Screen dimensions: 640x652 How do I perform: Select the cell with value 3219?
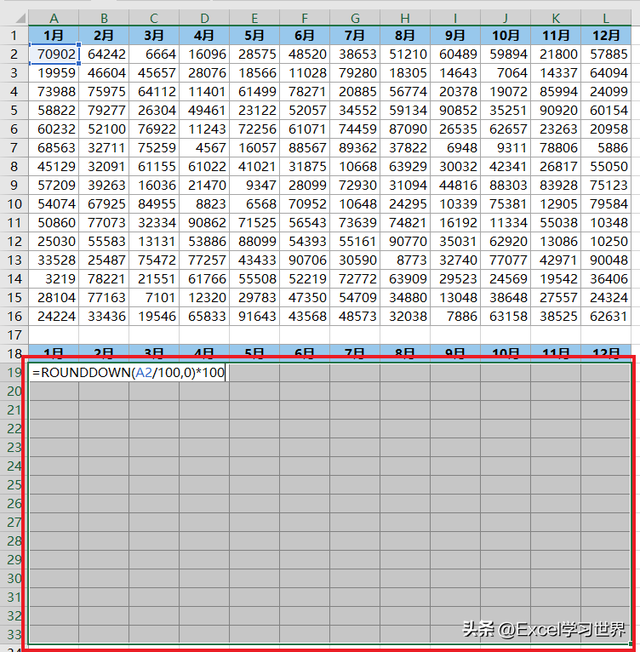coord(54,279)
